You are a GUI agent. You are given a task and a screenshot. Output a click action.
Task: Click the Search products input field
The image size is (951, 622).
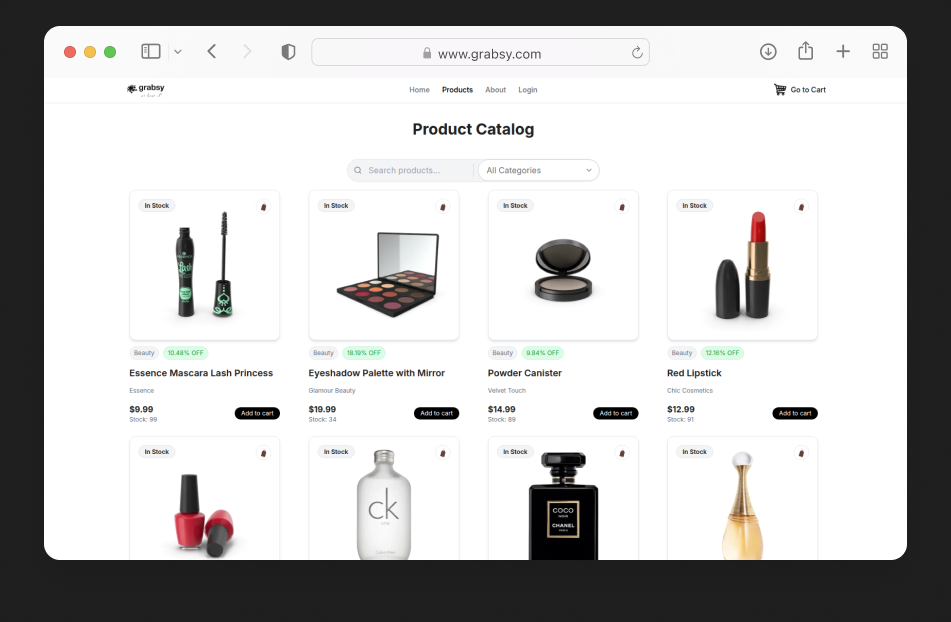(x=415, y=171)
